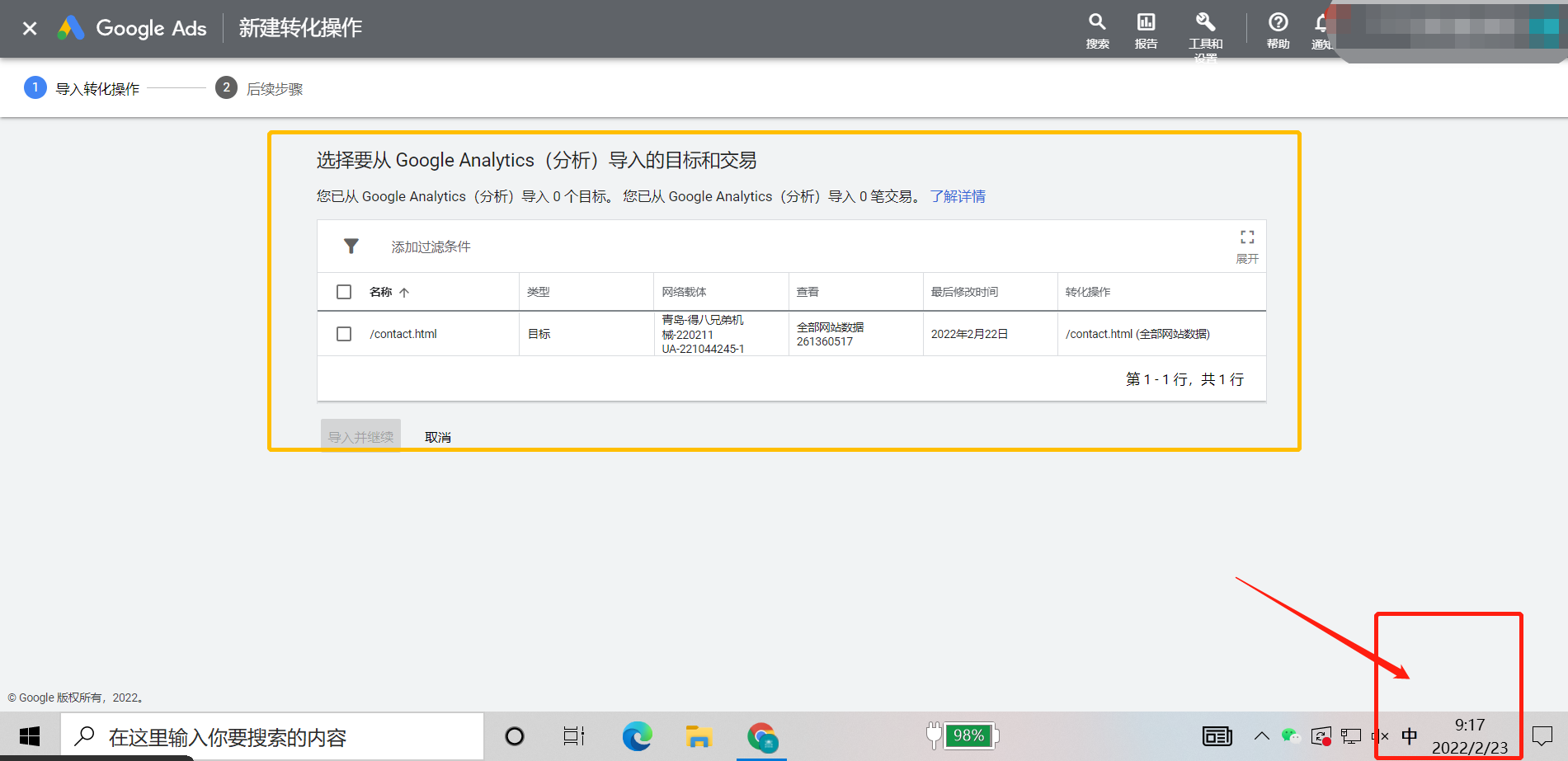Open the Windows action center icon
Viewport: 1568px width, 761px height.
tap(1542, 736)
